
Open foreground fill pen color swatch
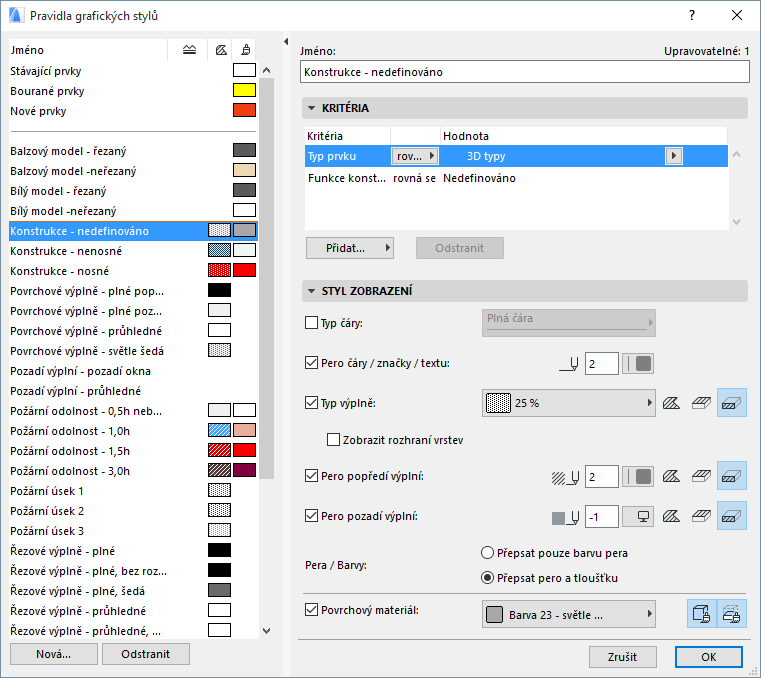638,477
